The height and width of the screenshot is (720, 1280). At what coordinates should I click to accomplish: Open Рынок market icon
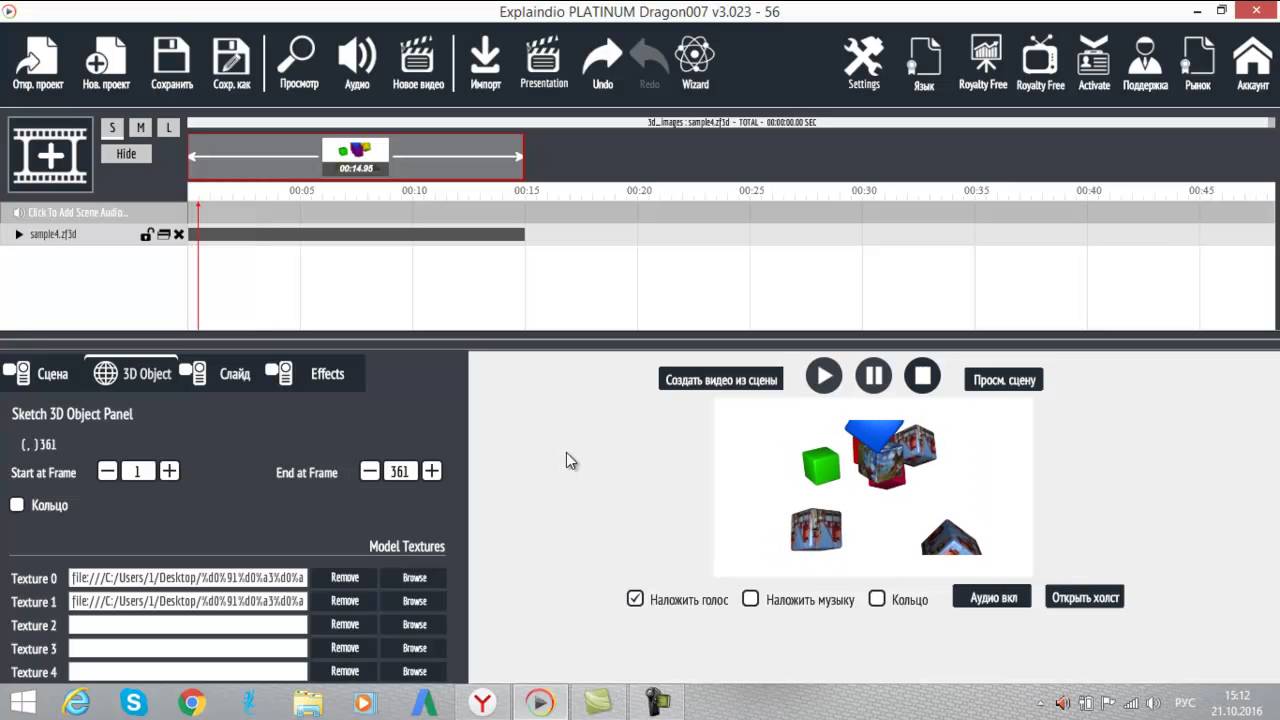[x=1198, y=63]
